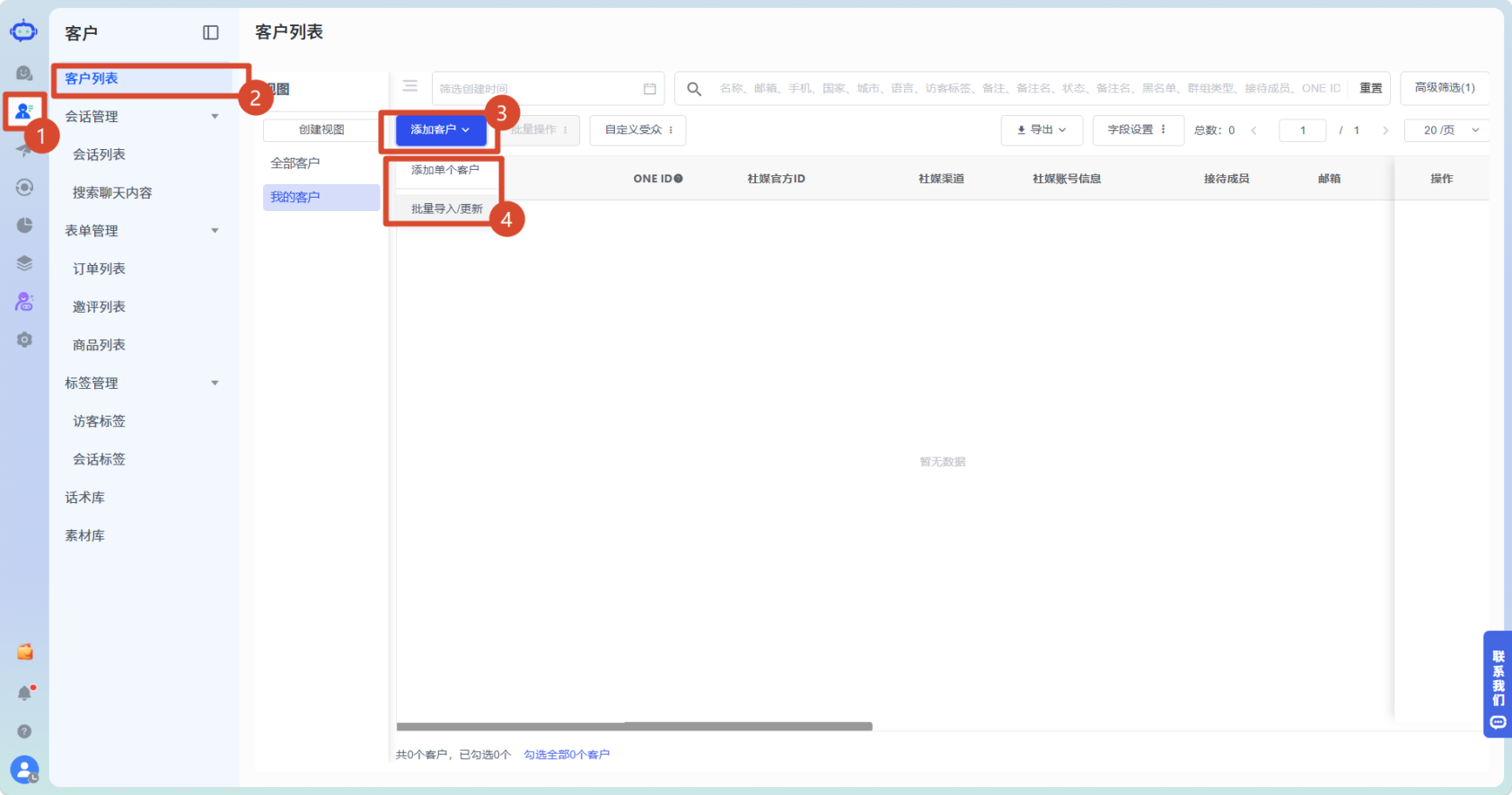Image resolution: width=1512 pixels, height=795 pixels.
Task: Open the help question mark icon
Action: [24, 731]
